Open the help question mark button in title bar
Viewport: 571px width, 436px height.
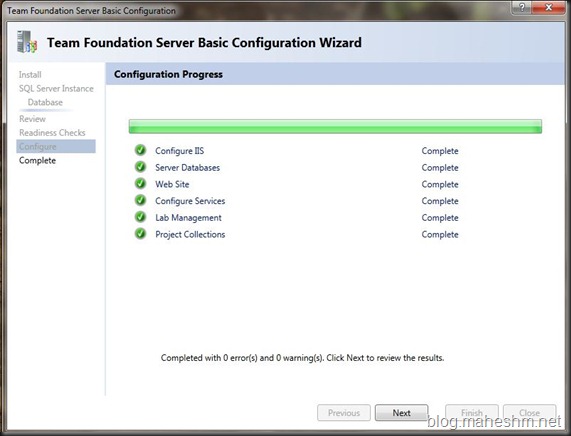[x=521, y=7]
